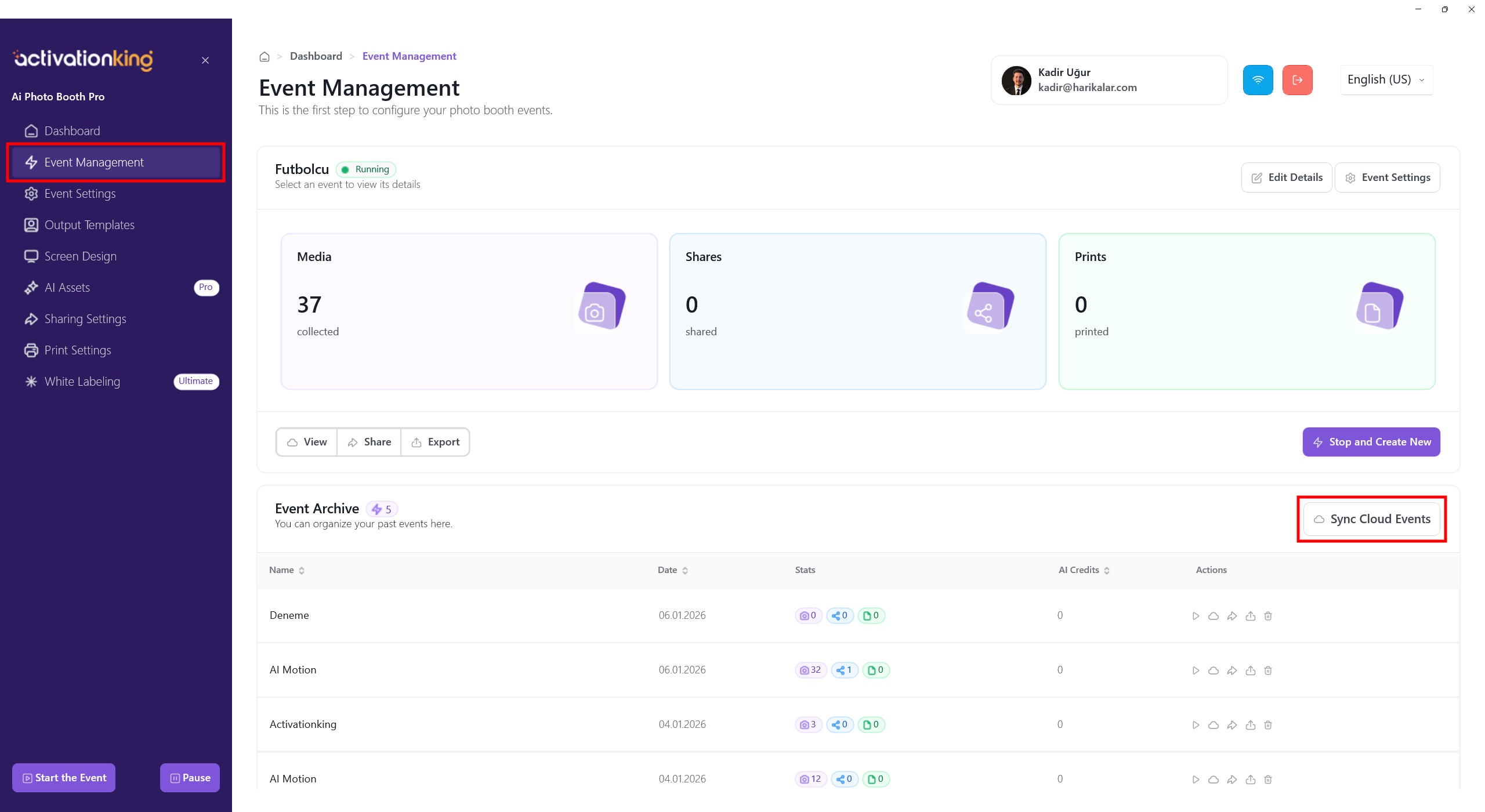Viewport: 1485px width, 812px height.
Task: Go to AI Assets in the sidebar
Action: click(67, 288)
